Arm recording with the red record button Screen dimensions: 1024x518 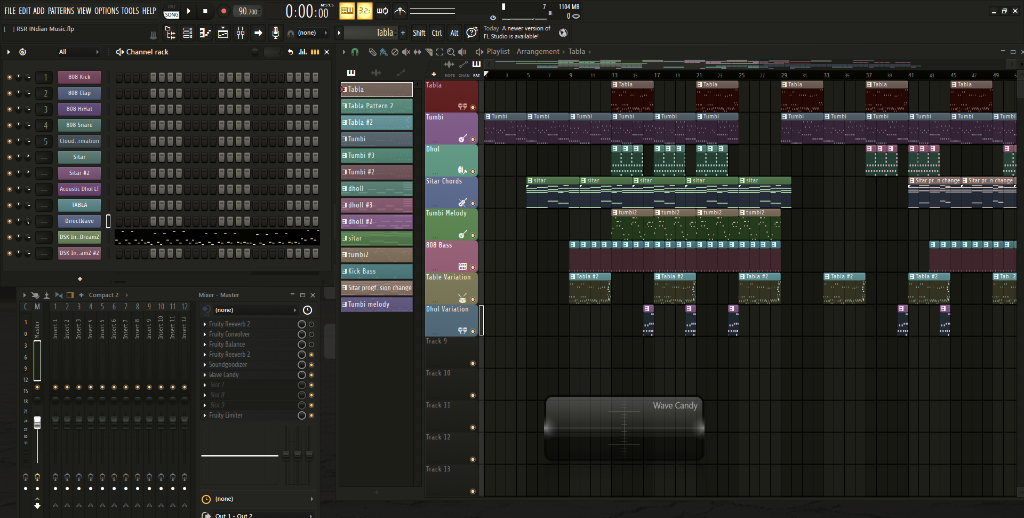coord(223,11)
